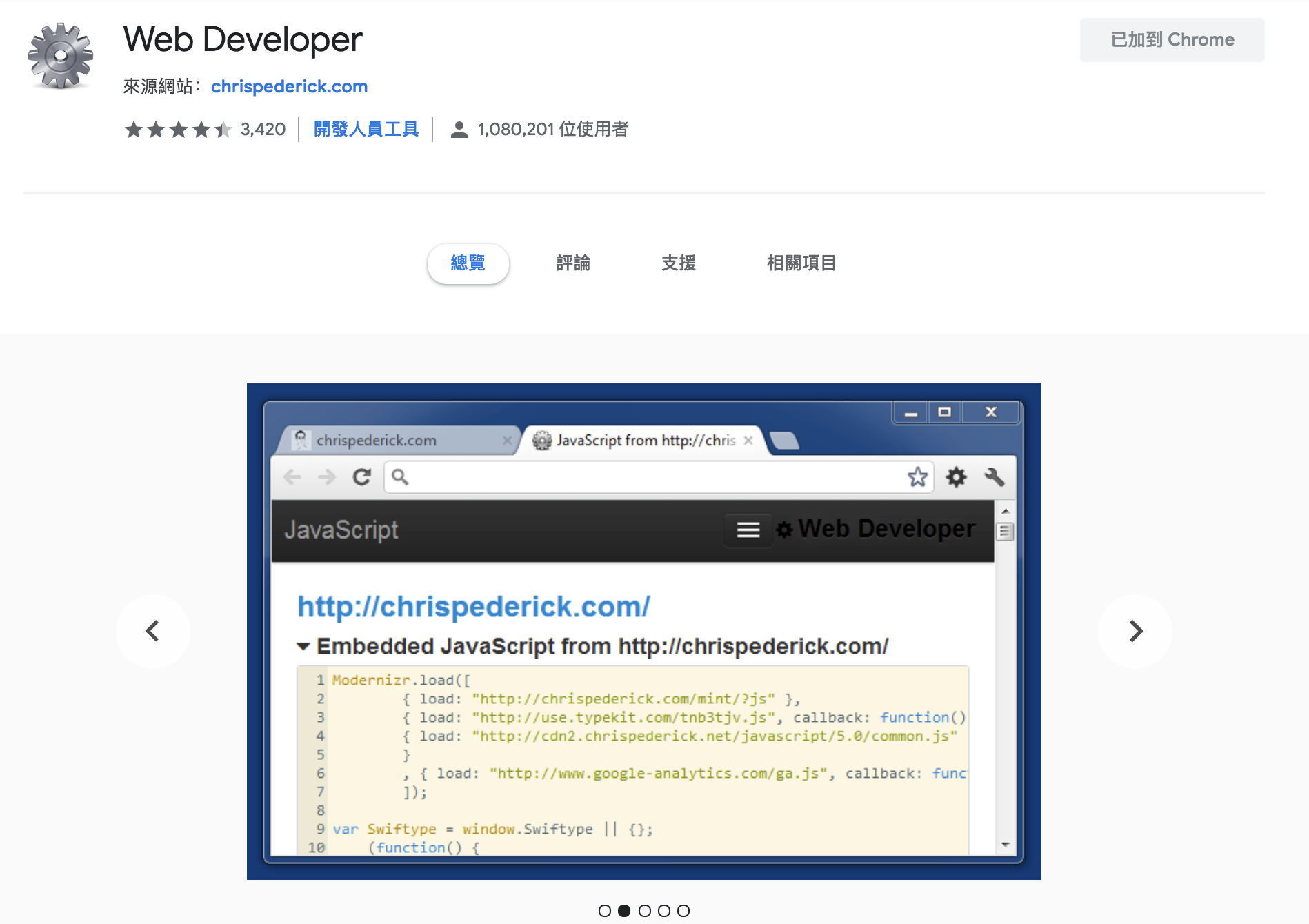Click the 1,080,201 位使用者 text

(x=553, y=129)
